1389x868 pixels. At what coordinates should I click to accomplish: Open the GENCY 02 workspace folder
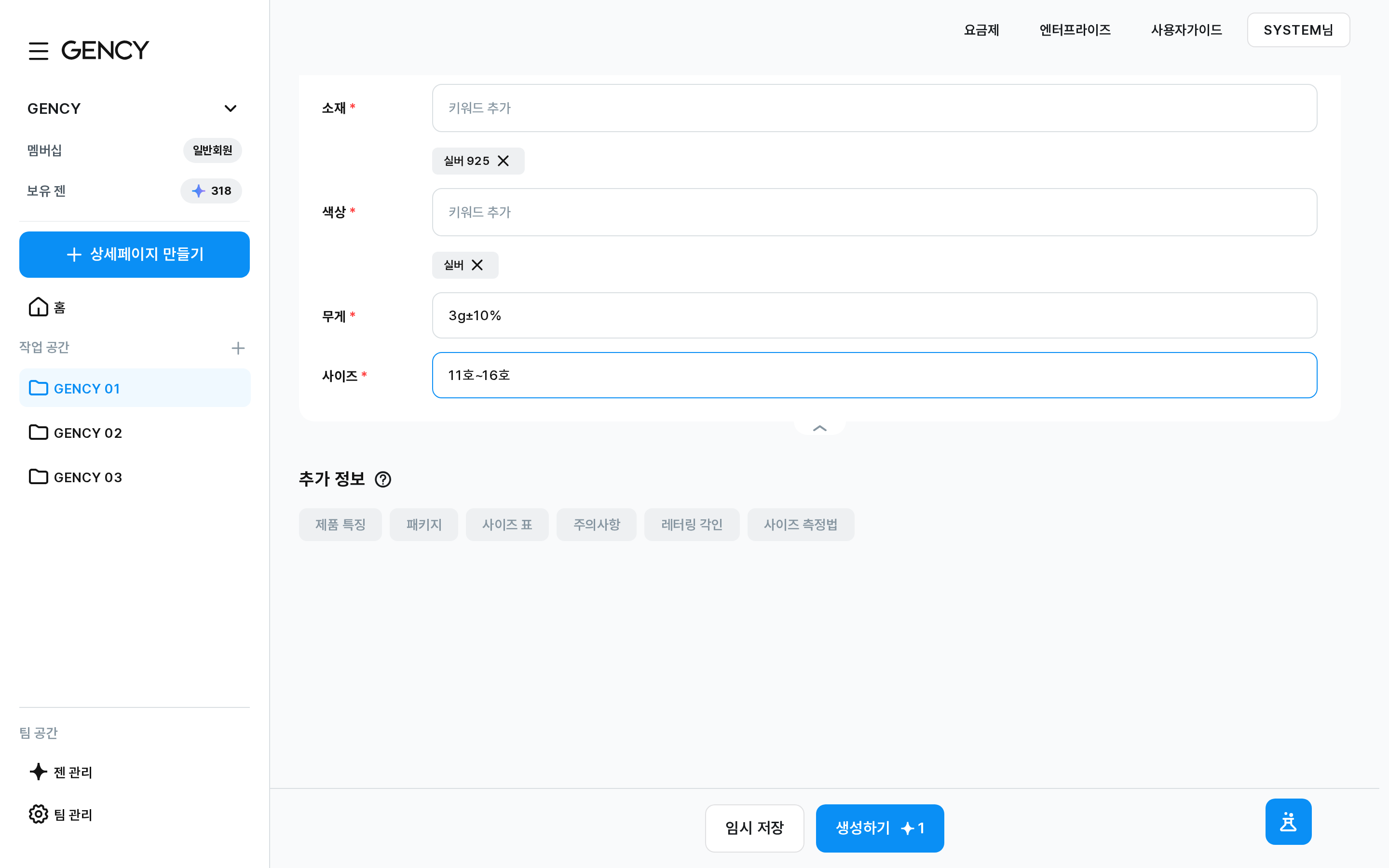(135, 432)
